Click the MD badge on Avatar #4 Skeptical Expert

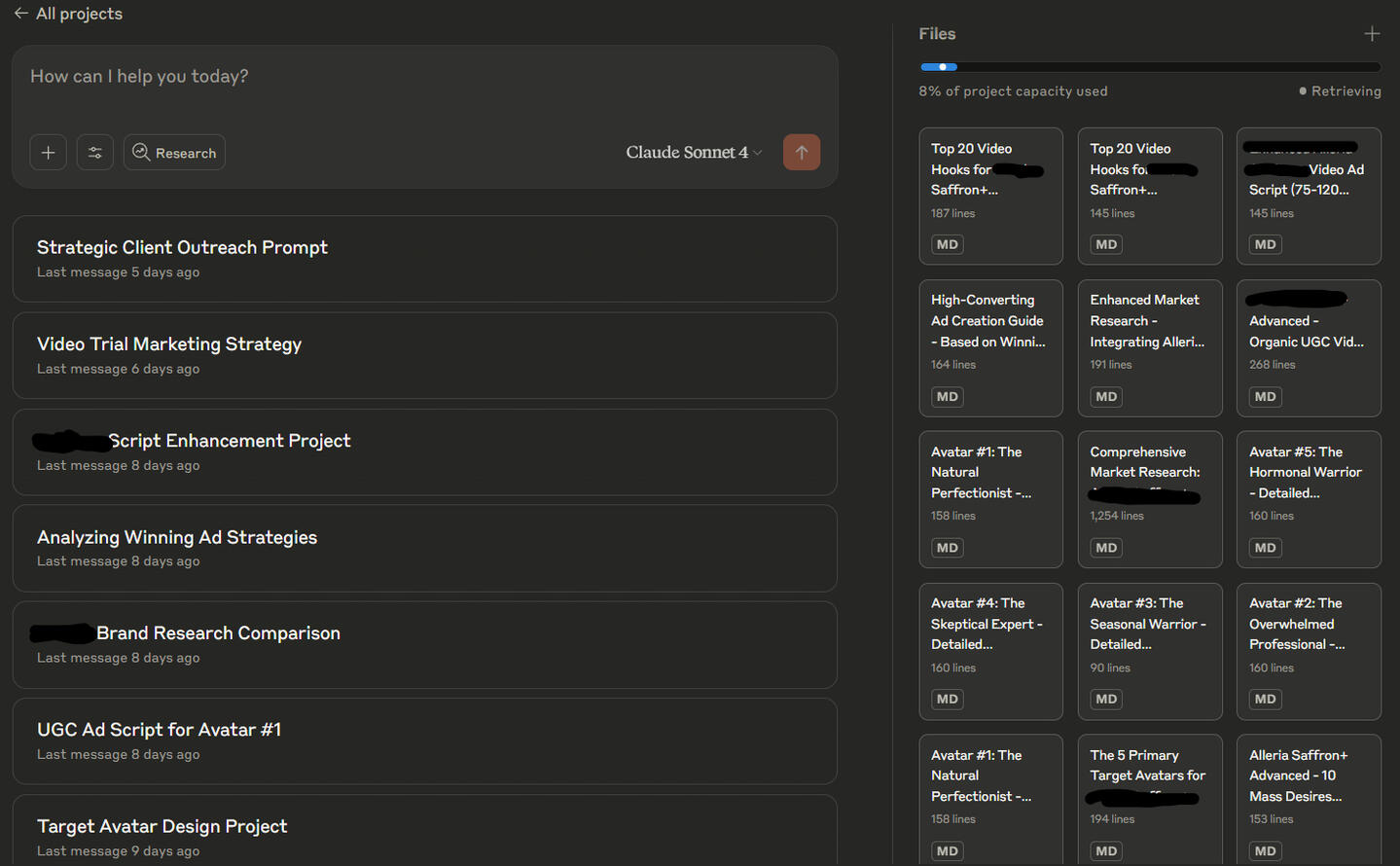pos(947,700)
